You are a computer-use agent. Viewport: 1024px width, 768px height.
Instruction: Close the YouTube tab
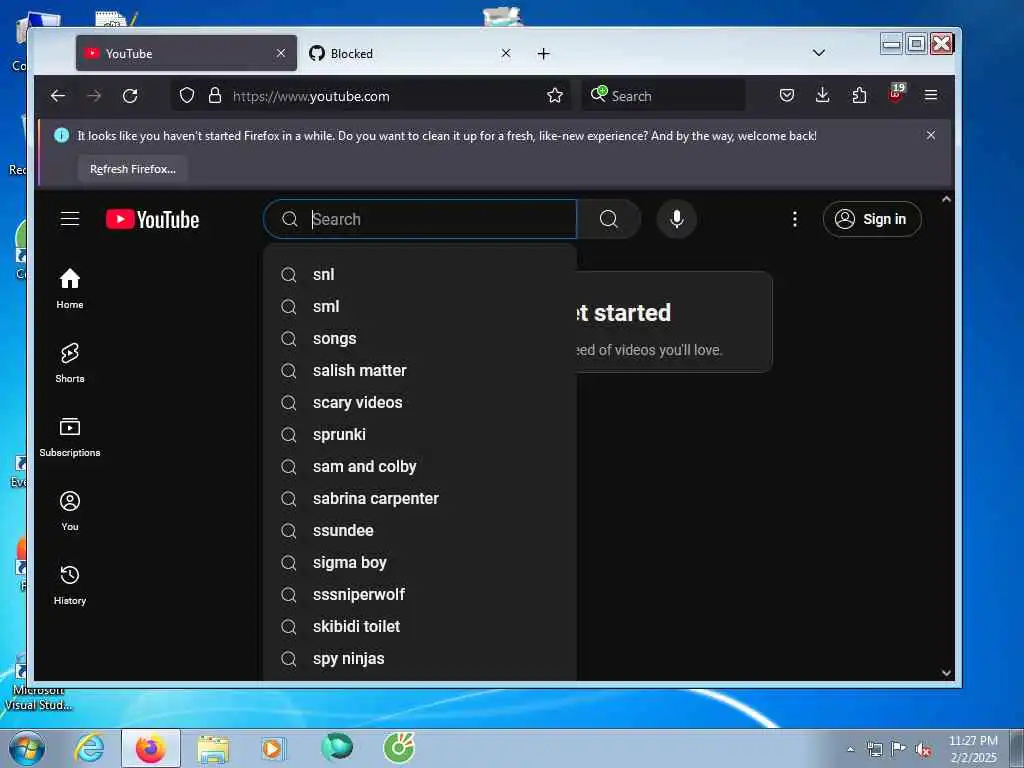point(281,53)
